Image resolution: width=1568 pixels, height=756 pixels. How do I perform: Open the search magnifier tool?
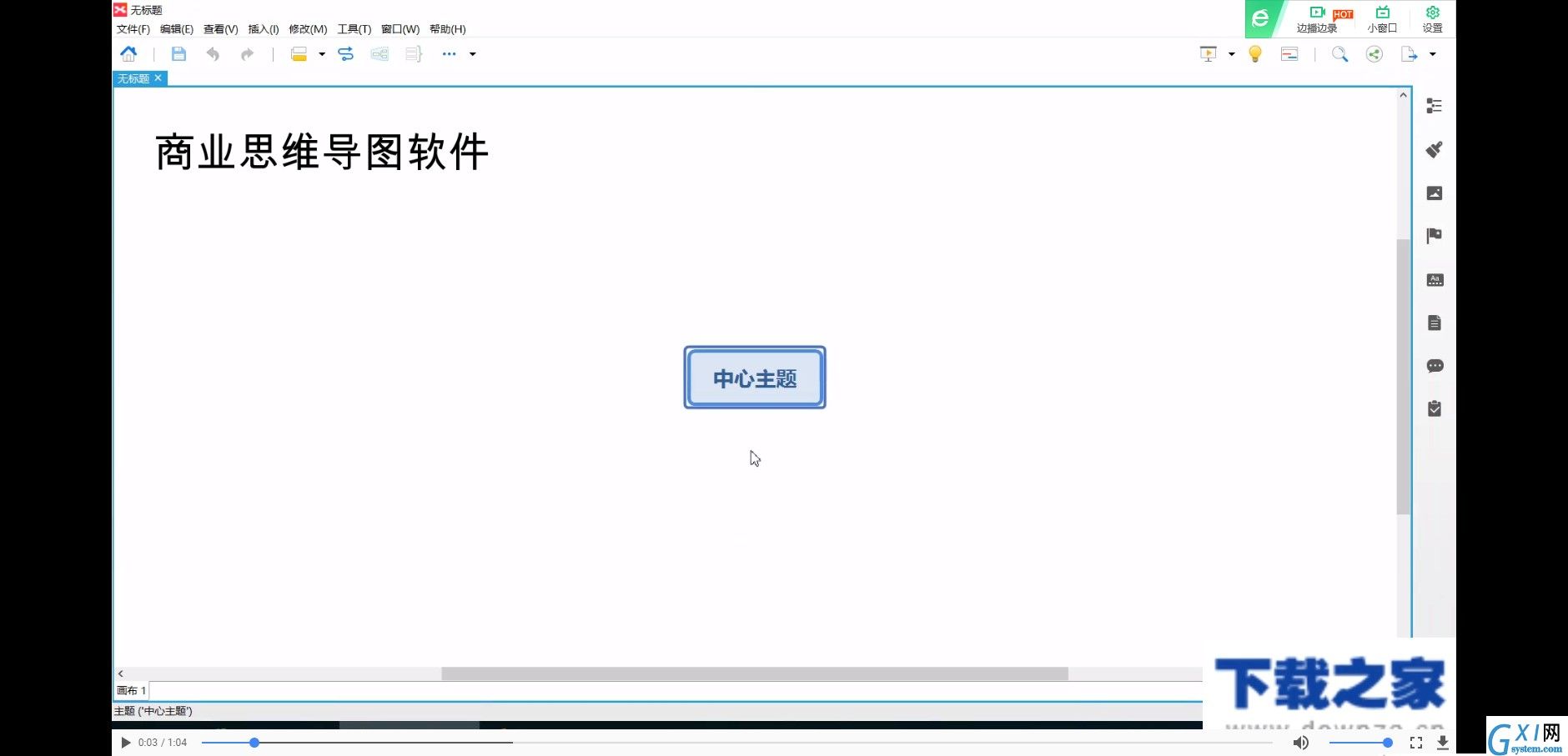(x=1339, y=54)
